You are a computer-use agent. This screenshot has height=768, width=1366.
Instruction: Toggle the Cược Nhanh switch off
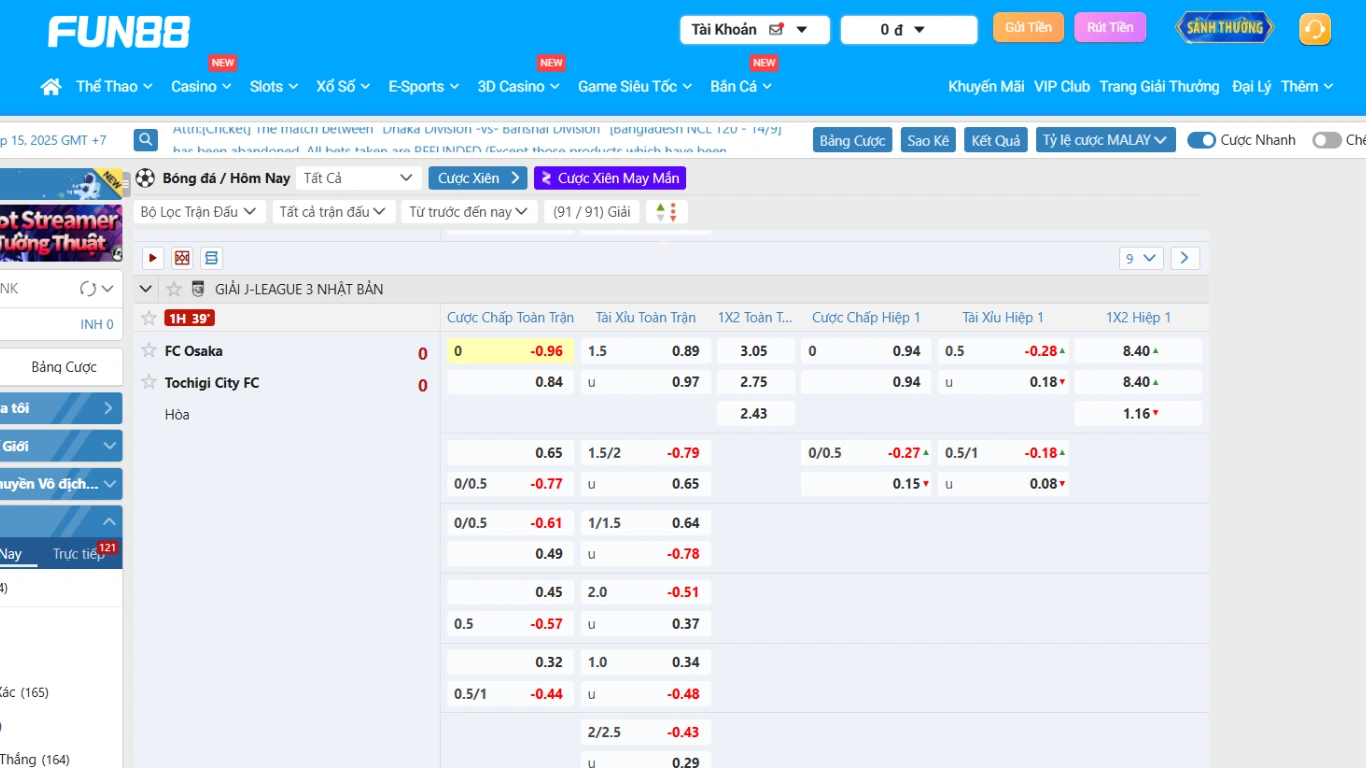coord(1201,140)
